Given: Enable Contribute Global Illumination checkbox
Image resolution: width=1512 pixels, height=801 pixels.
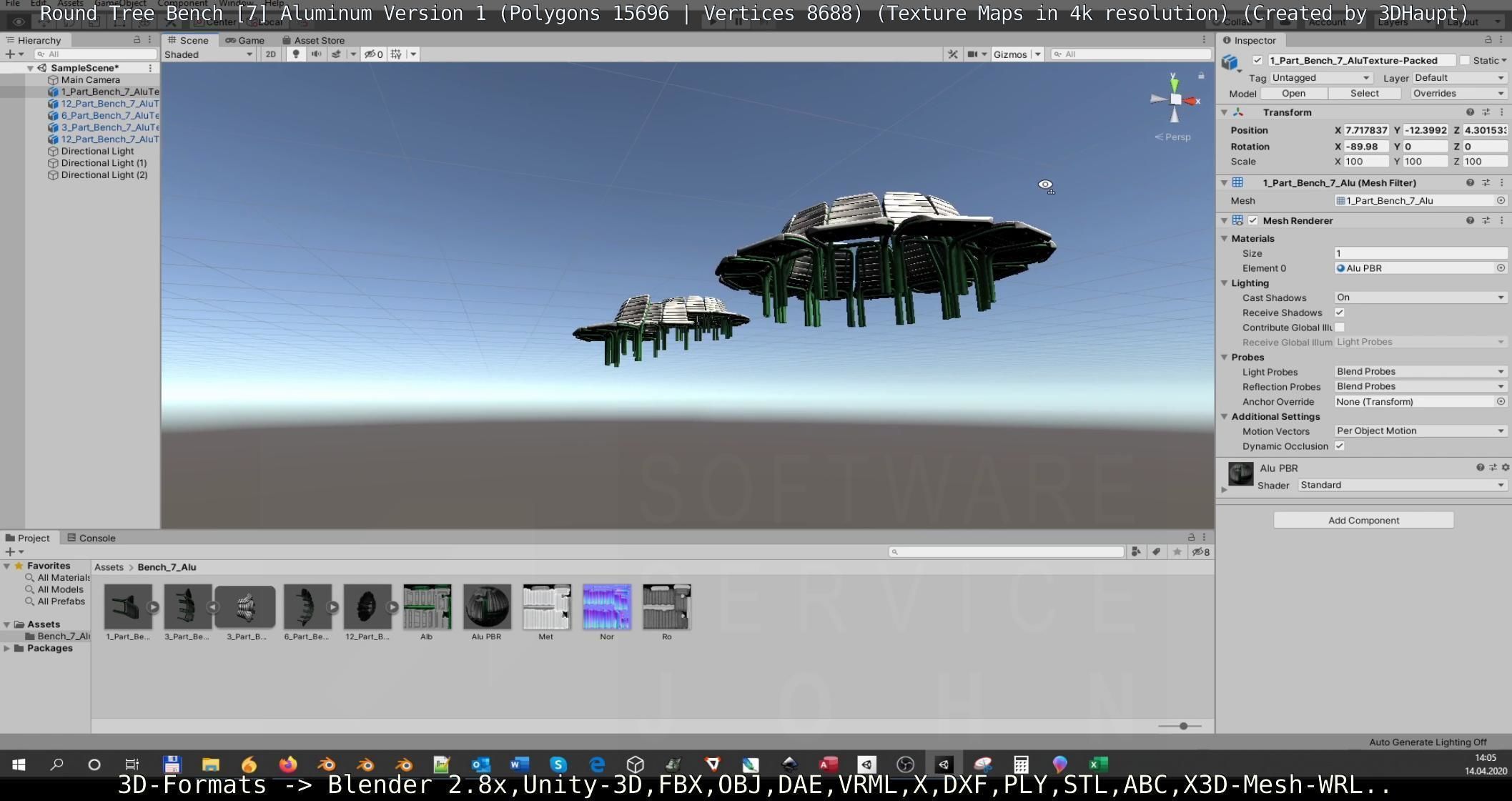Looking at the screenshot, I should click(1340, 328).
